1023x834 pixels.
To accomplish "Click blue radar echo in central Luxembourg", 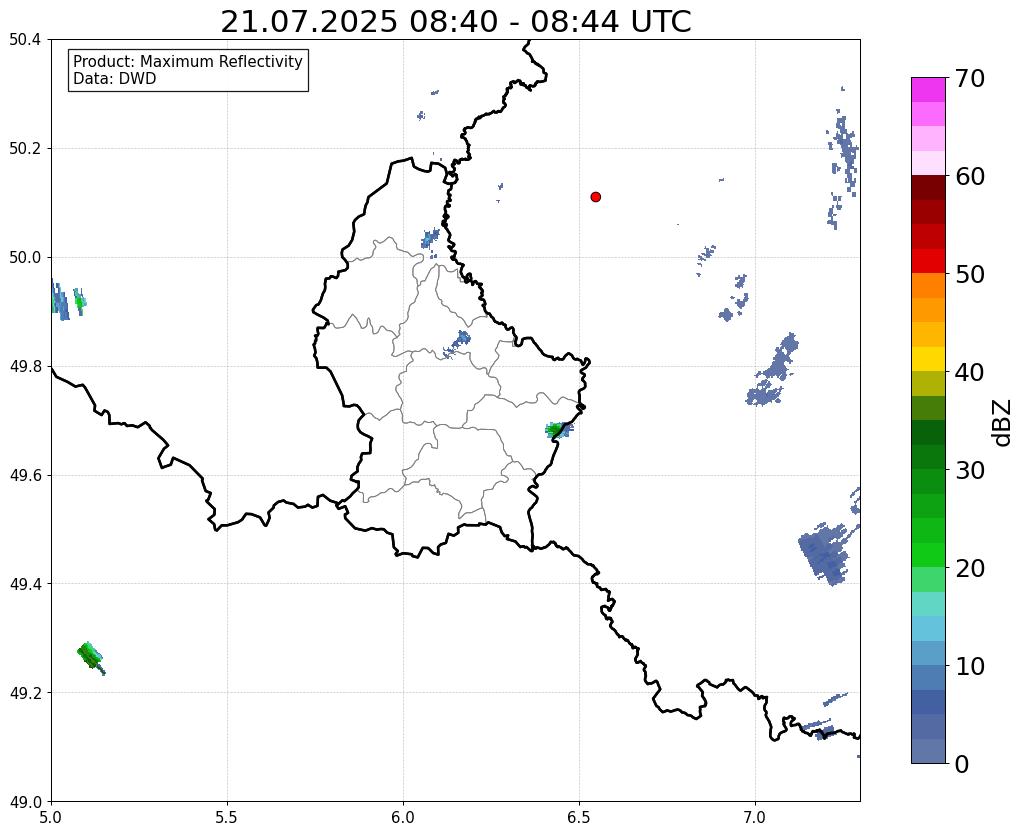I will pyautogui.click(x=457, y=343).
